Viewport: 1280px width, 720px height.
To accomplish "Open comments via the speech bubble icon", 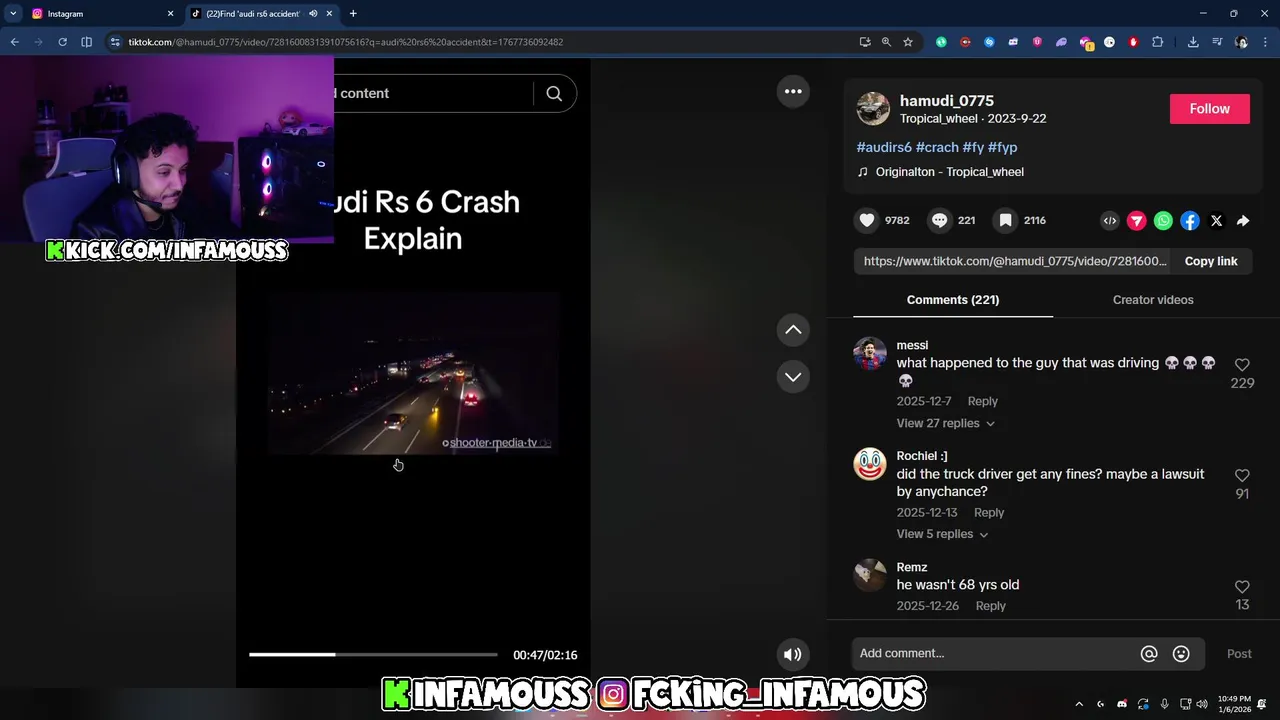I will pyautogui.click(x=939, y=220).
